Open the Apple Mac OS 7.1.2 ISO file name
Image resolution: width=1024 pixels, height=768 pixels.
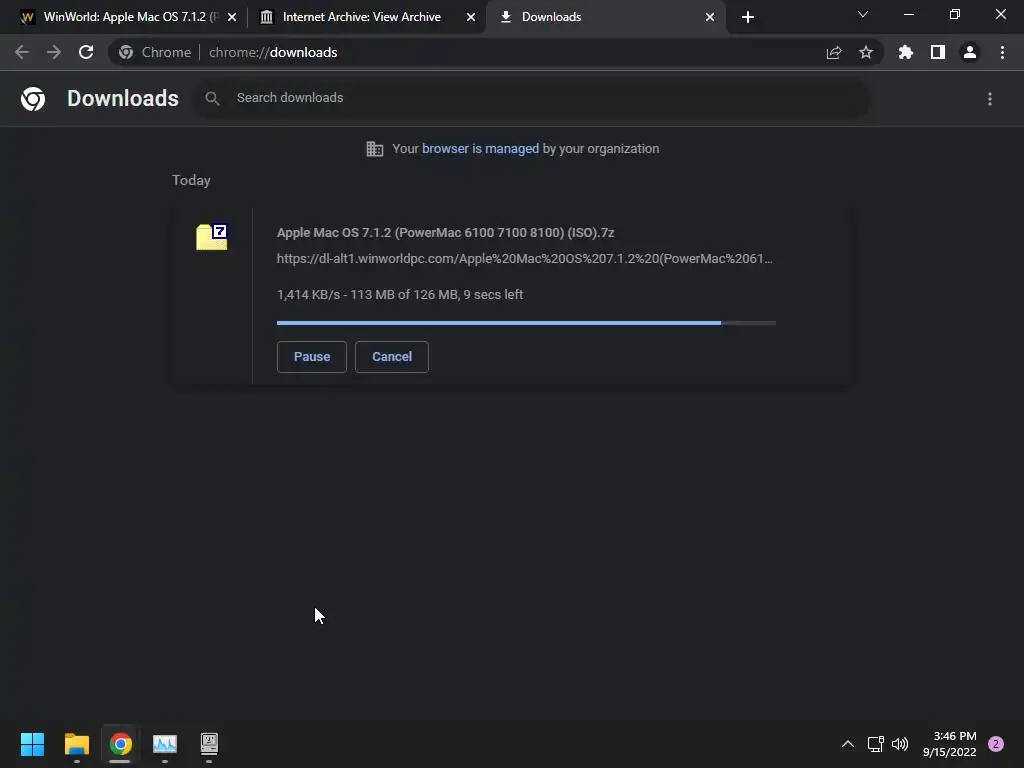click(445, 232)
